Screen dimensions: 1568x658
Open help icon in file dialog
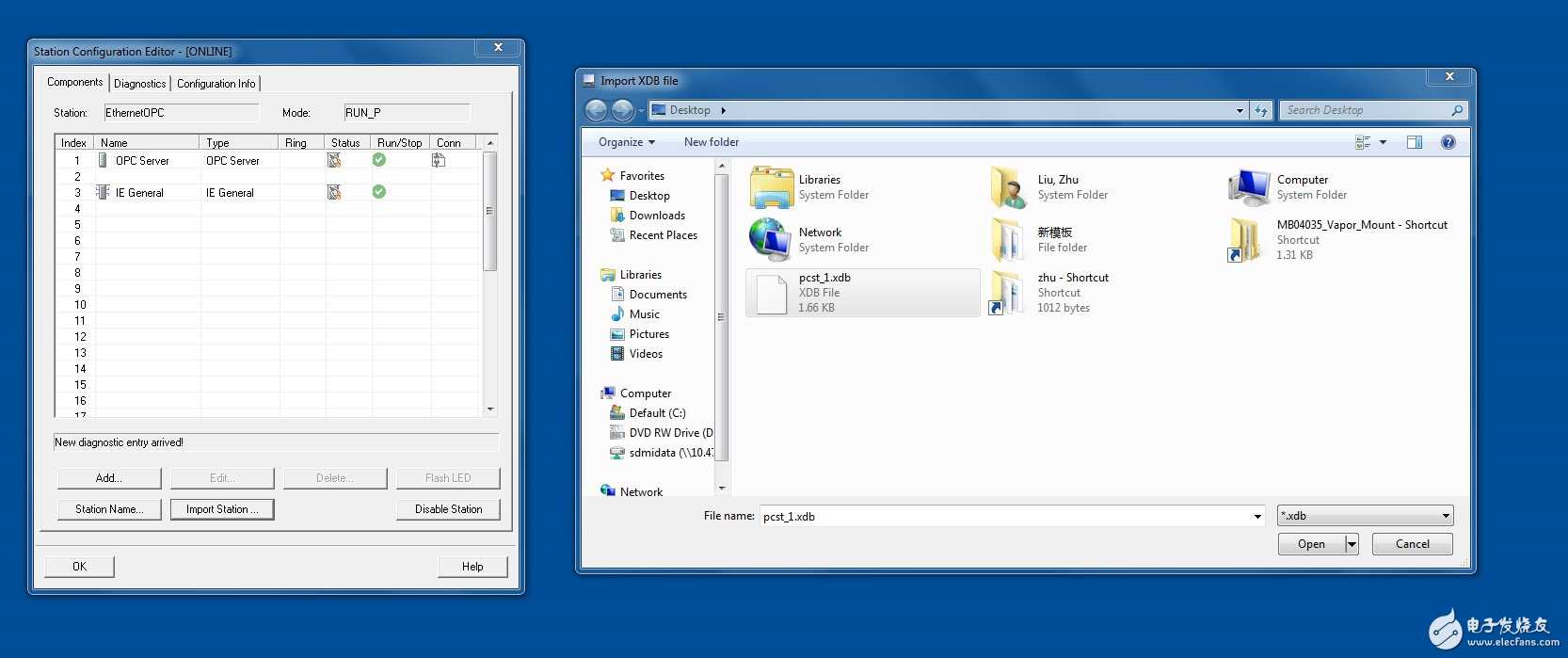pos(1448,142)
